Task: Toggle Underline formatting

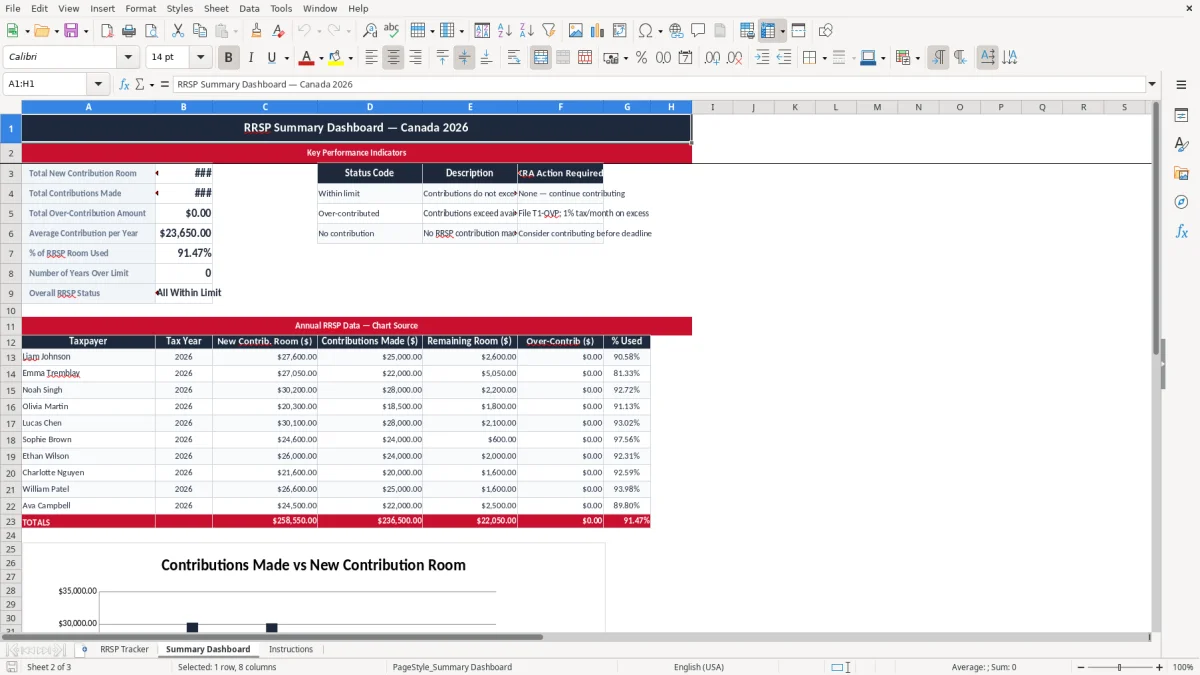Action: (272, 57)
